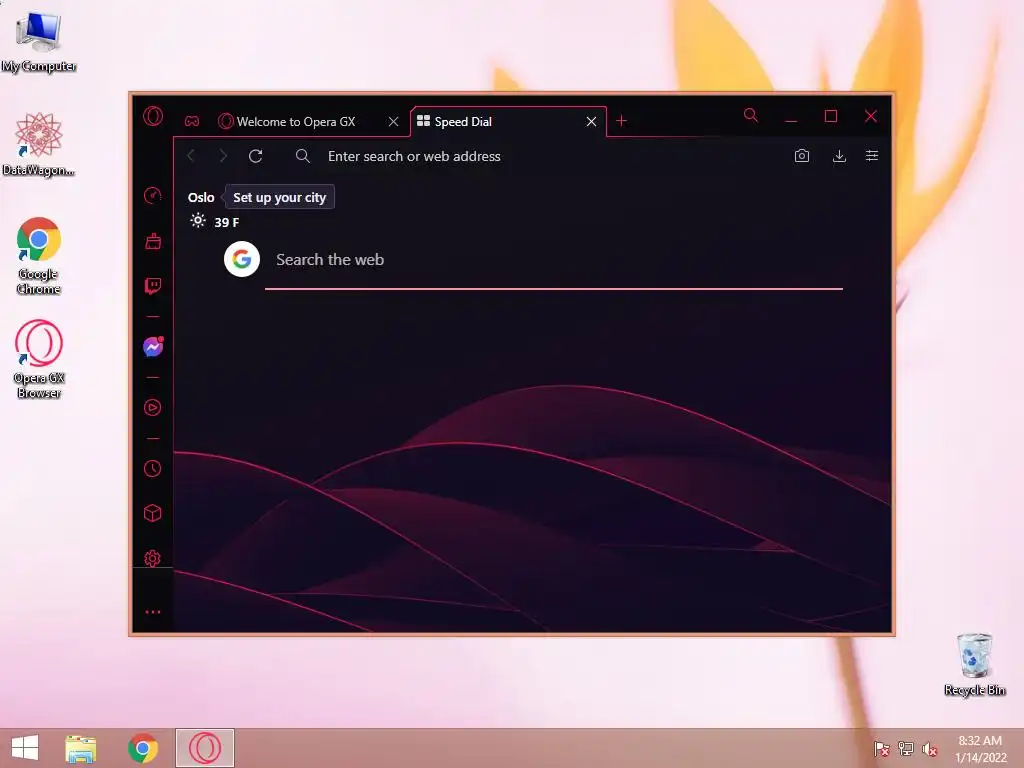The image size is (1024, 768).
Task: Open GX Cleaner in sidebar
Action: tap(153, 241)
